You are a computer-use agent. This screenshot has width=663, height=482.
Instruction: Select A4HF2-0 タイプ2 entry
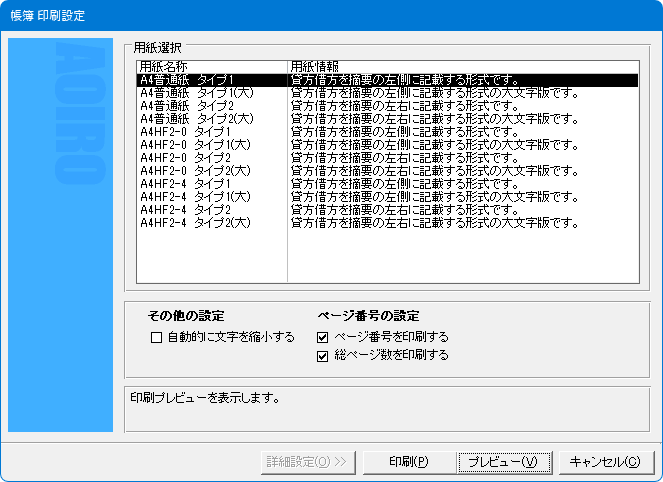185,157
